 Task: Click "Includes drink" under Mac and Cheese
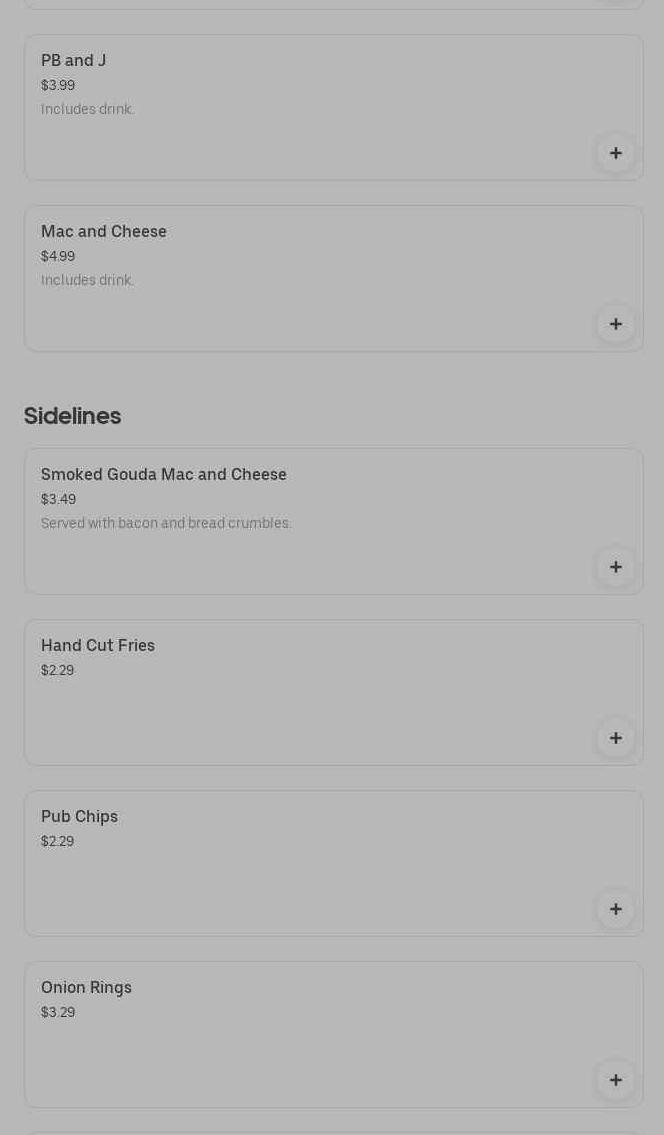(87, 281)
